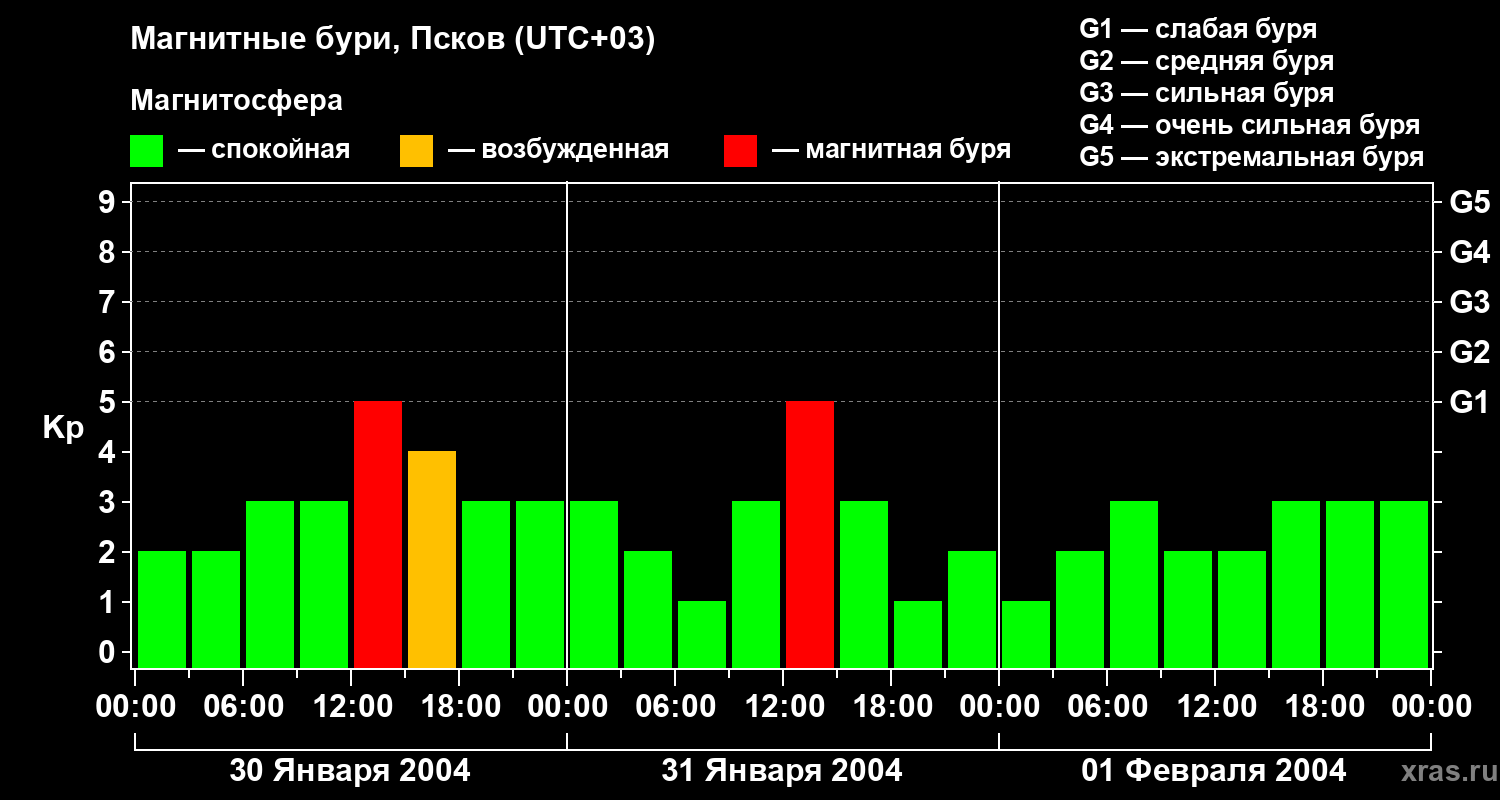Screen dimensions: 1500x800
Task: Click the '01 Февраля 2004' date label
Action: (x=1214, y=771)
